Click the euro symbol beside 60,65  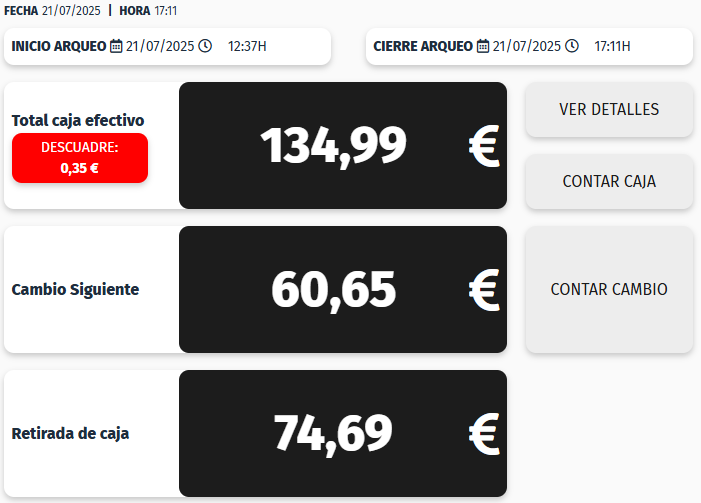coord(483,290)
